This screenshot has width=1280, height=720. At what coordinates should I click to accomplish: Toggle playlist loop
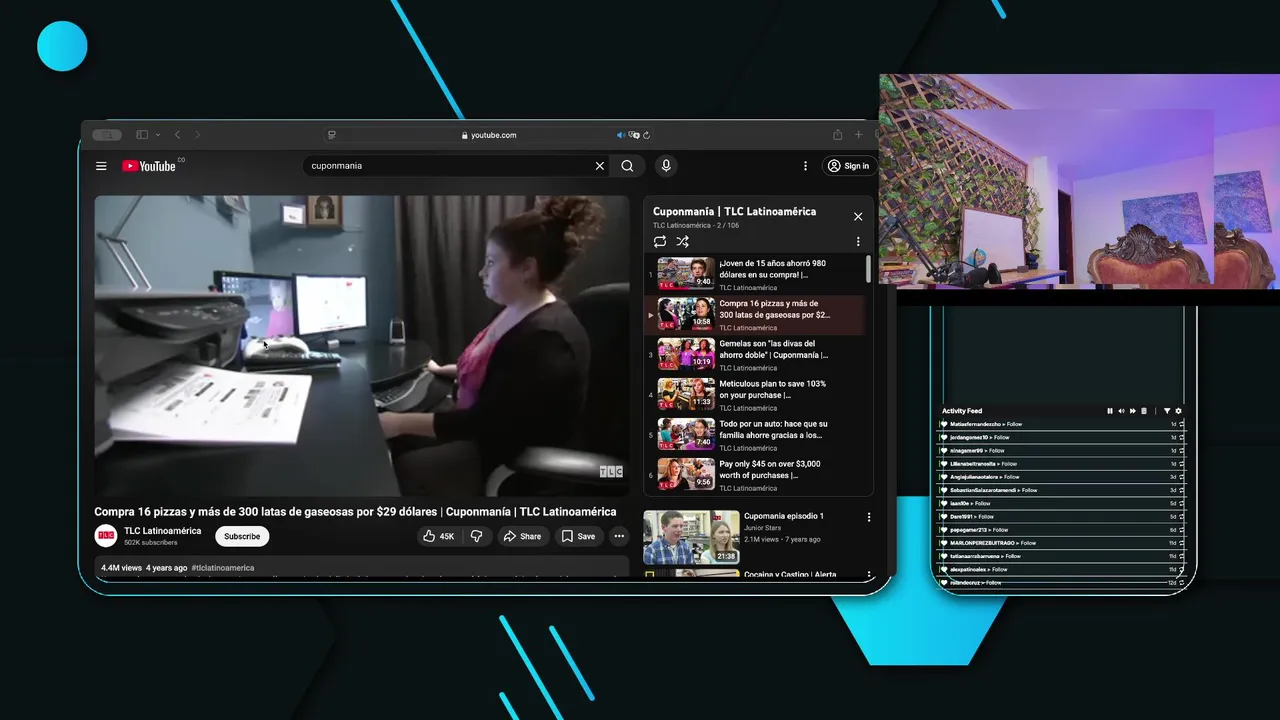click(x=660, y=241)
